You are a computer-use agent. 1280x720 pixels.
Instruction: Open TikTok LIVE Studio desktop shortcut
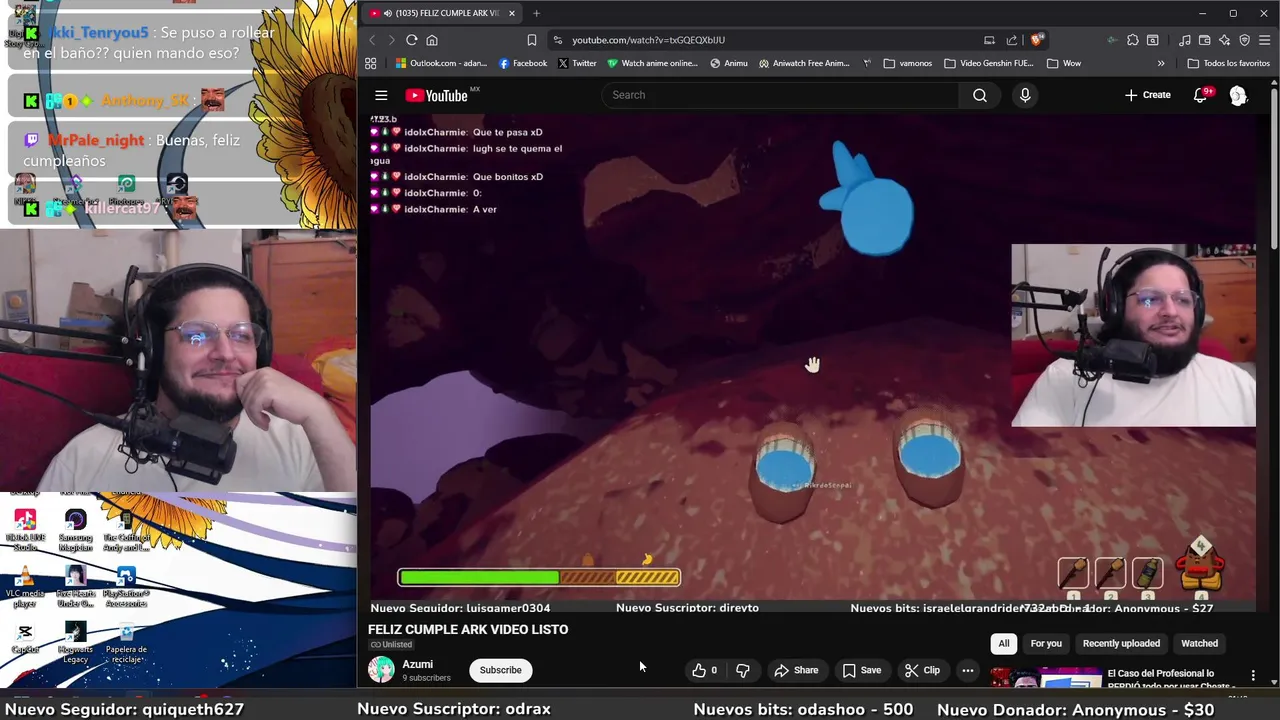point(25,530)
